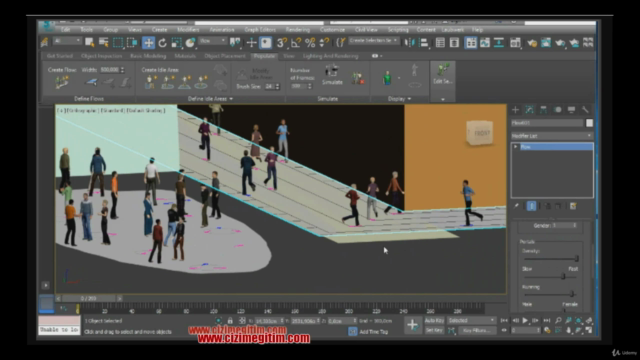The image size is (640, 360).
Task: Toggle the Auto Key button
Action: 434,320
